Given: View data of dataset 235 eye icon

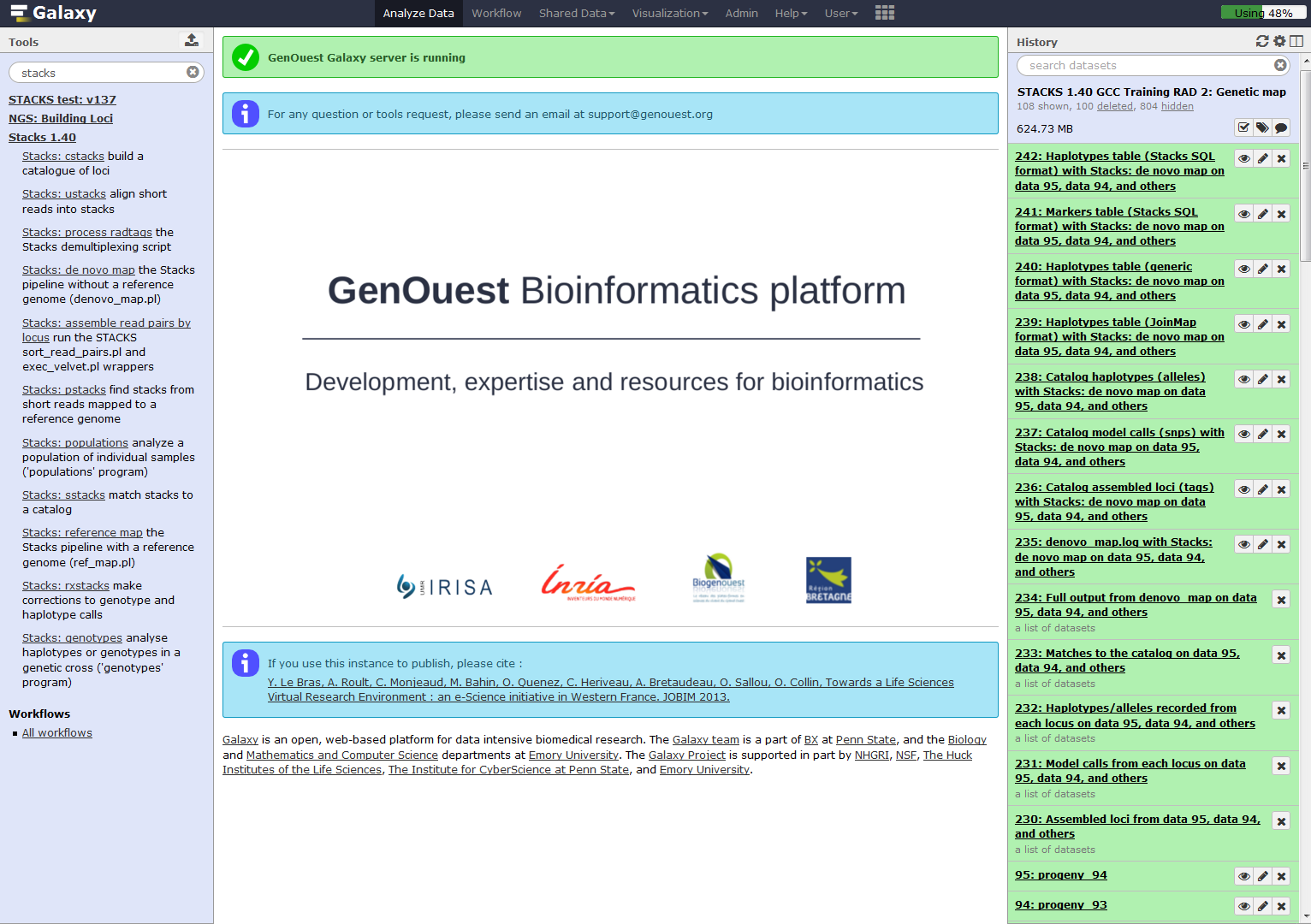Looking at the screenshot, I should (x=1244, y=544).
